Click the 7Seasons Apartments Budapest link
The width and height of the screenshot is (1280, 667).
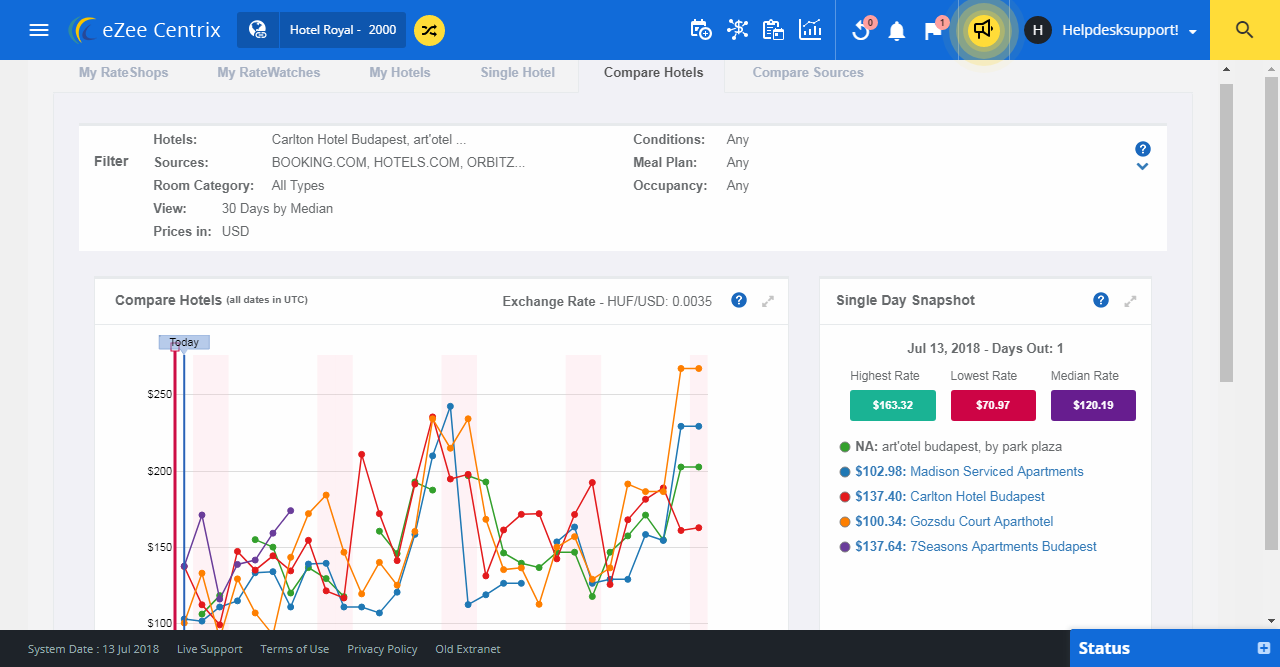1003,547
